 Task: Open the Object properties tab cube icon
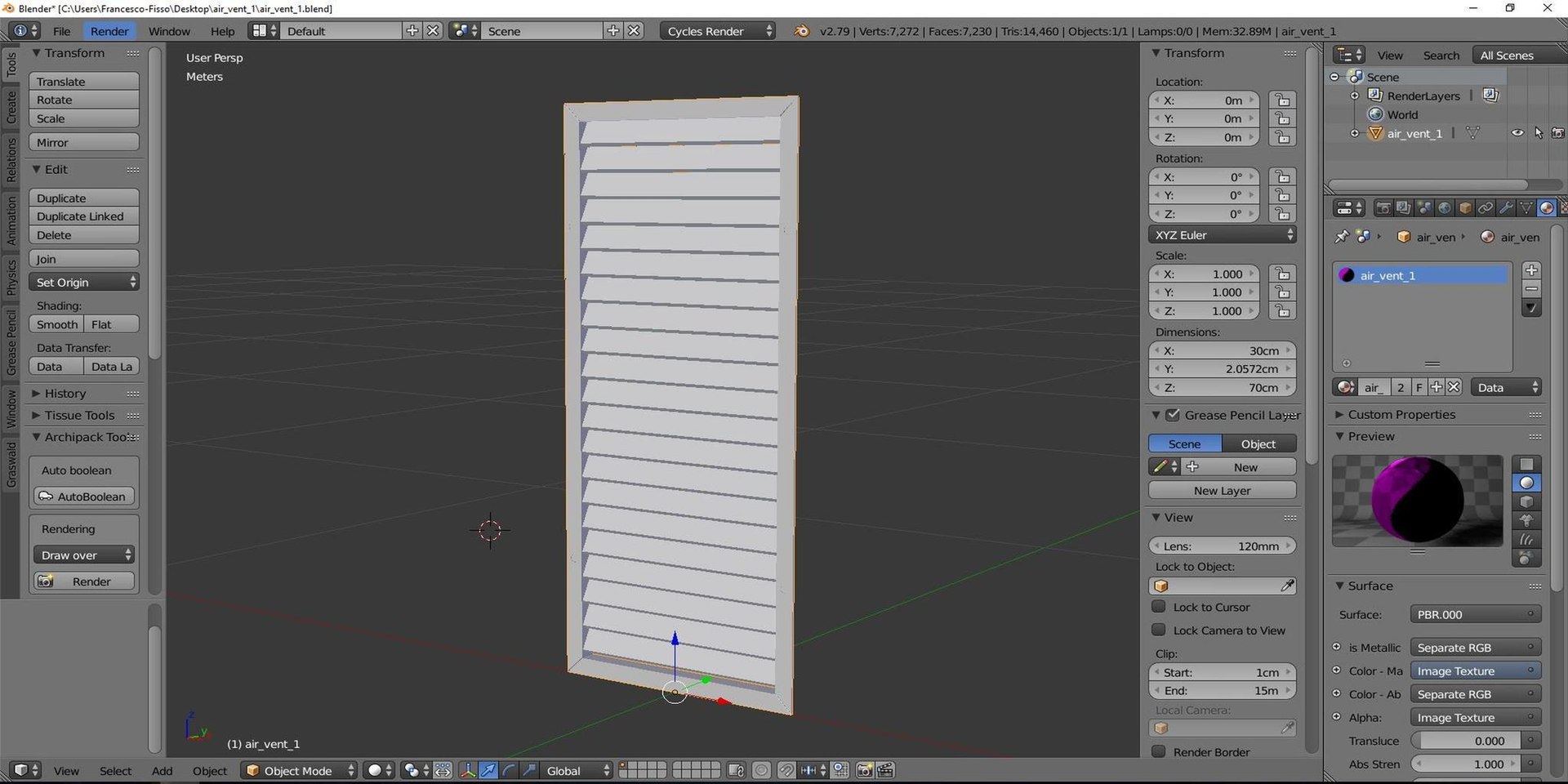click(1465, 208)
